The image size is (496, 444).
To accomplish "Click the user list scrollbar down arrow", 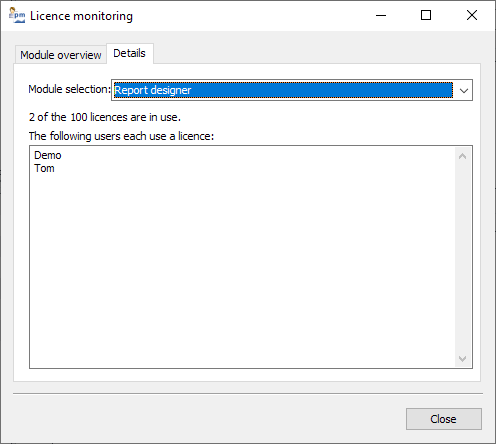I will pyautogui.click(x=462, y=358).
